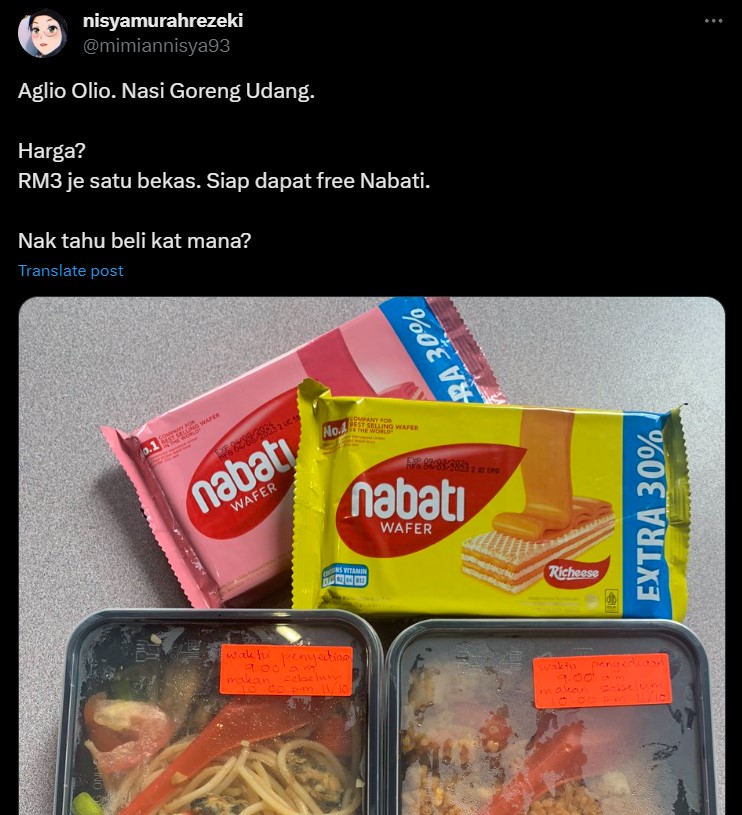The width and height of the screenshot is (742, 815).
Task: Click the nisyamurahrezeki profile avatar
Action: point(43,33)
